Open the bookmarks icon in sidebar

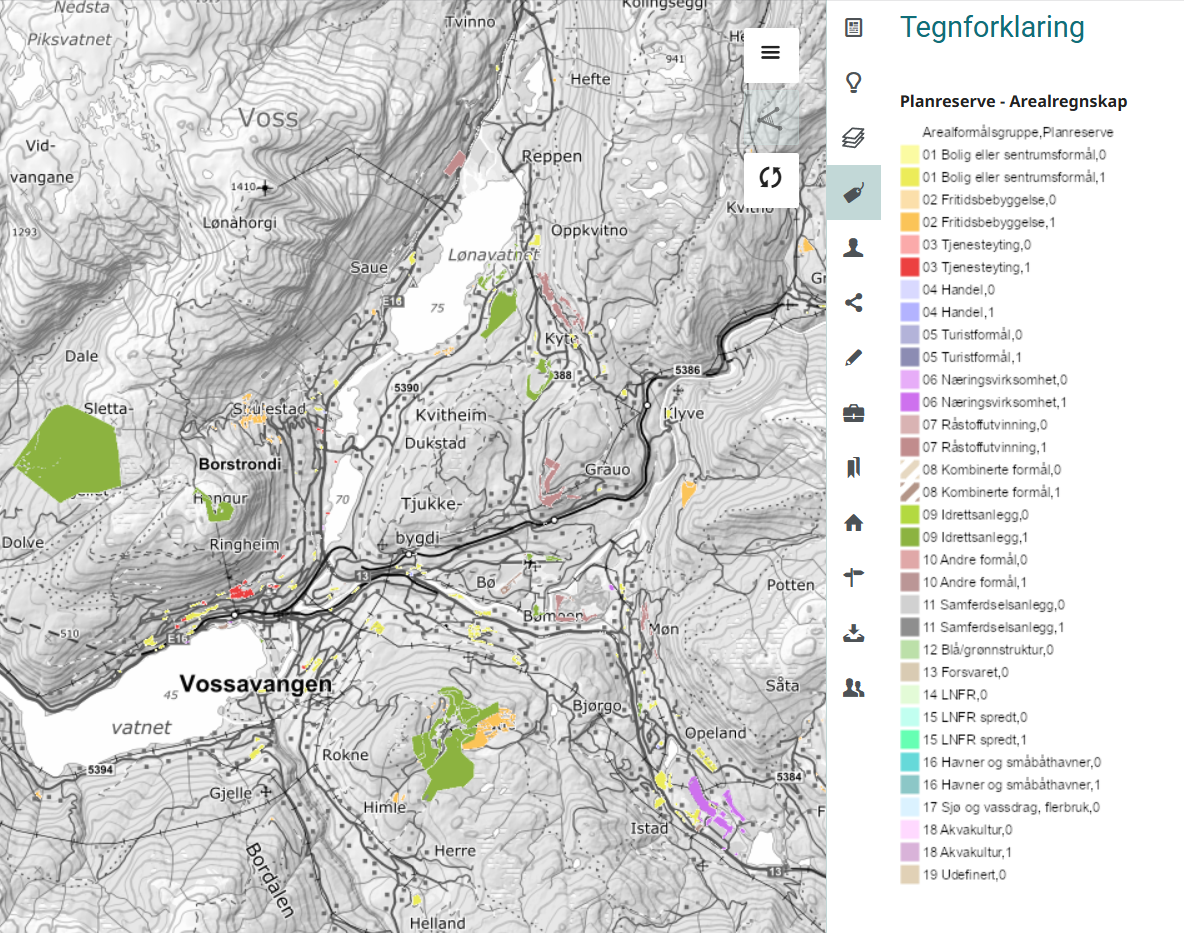pos(853,468)
